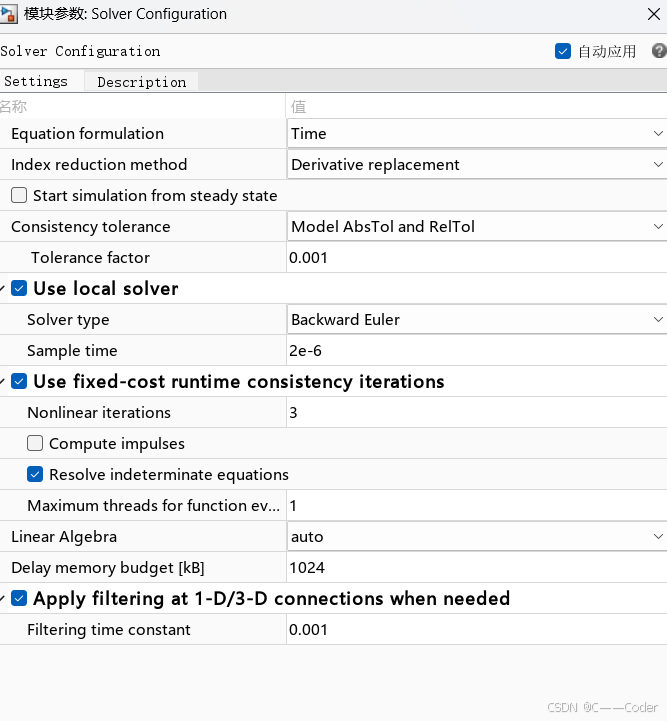Disable fixed-cost runtime consistency iterations checkbox

click(19, 382)
